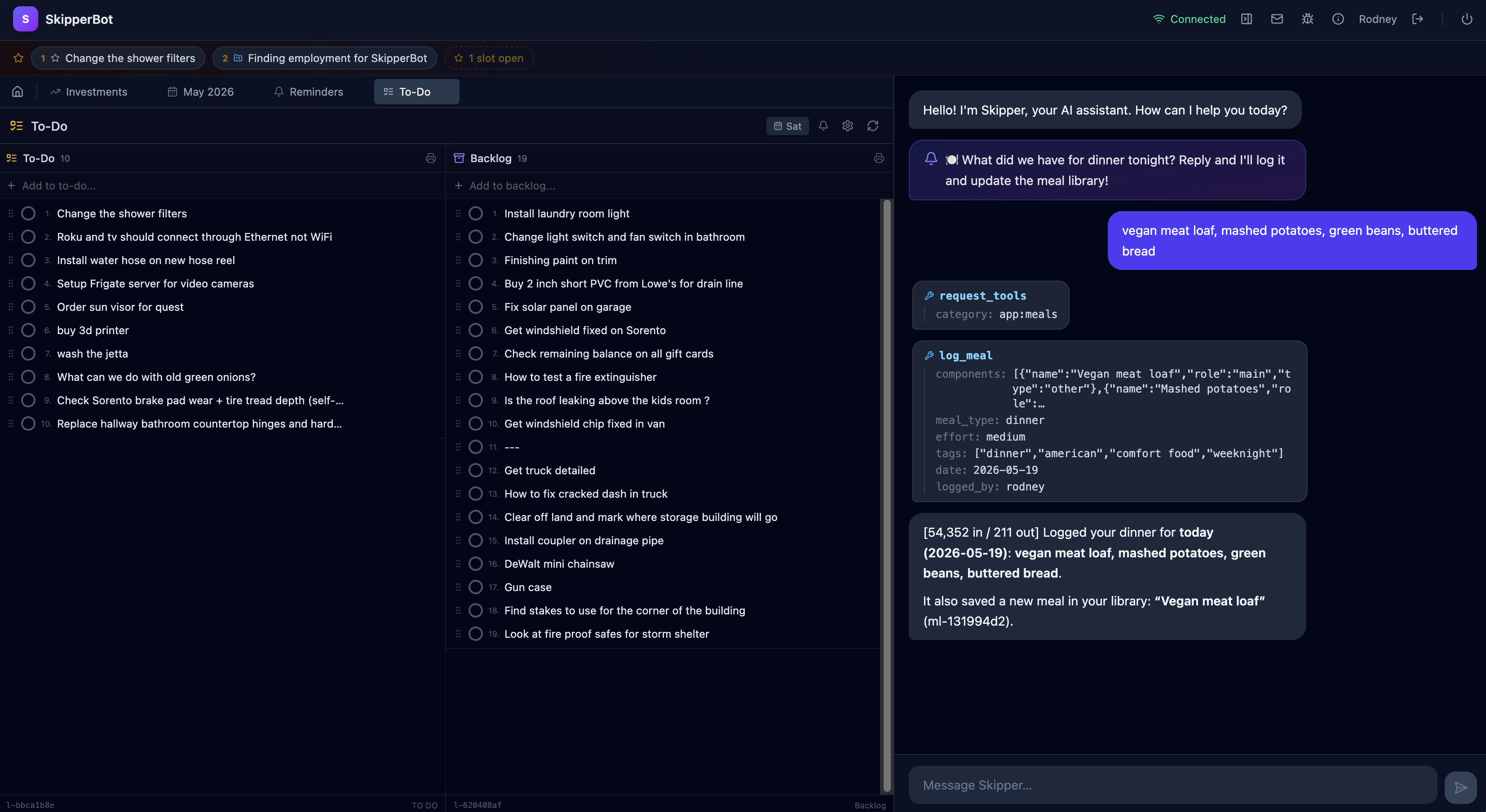Mark wash the jetta as done
The width and height of the screenshot is (1486, 812).
point(28,353)
